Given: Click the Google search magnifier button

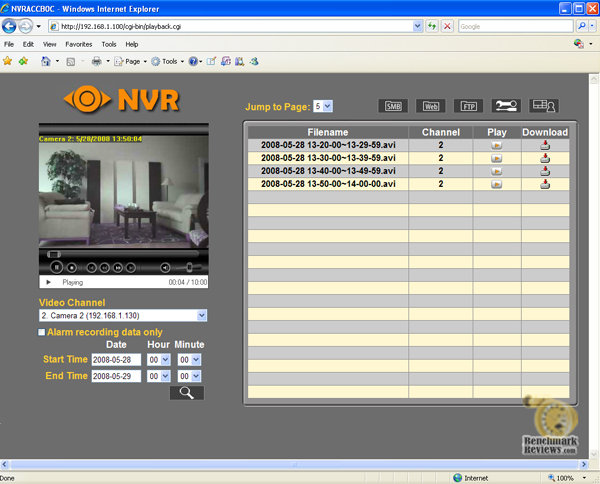Looking at the screenshot, I should [582, 26].
